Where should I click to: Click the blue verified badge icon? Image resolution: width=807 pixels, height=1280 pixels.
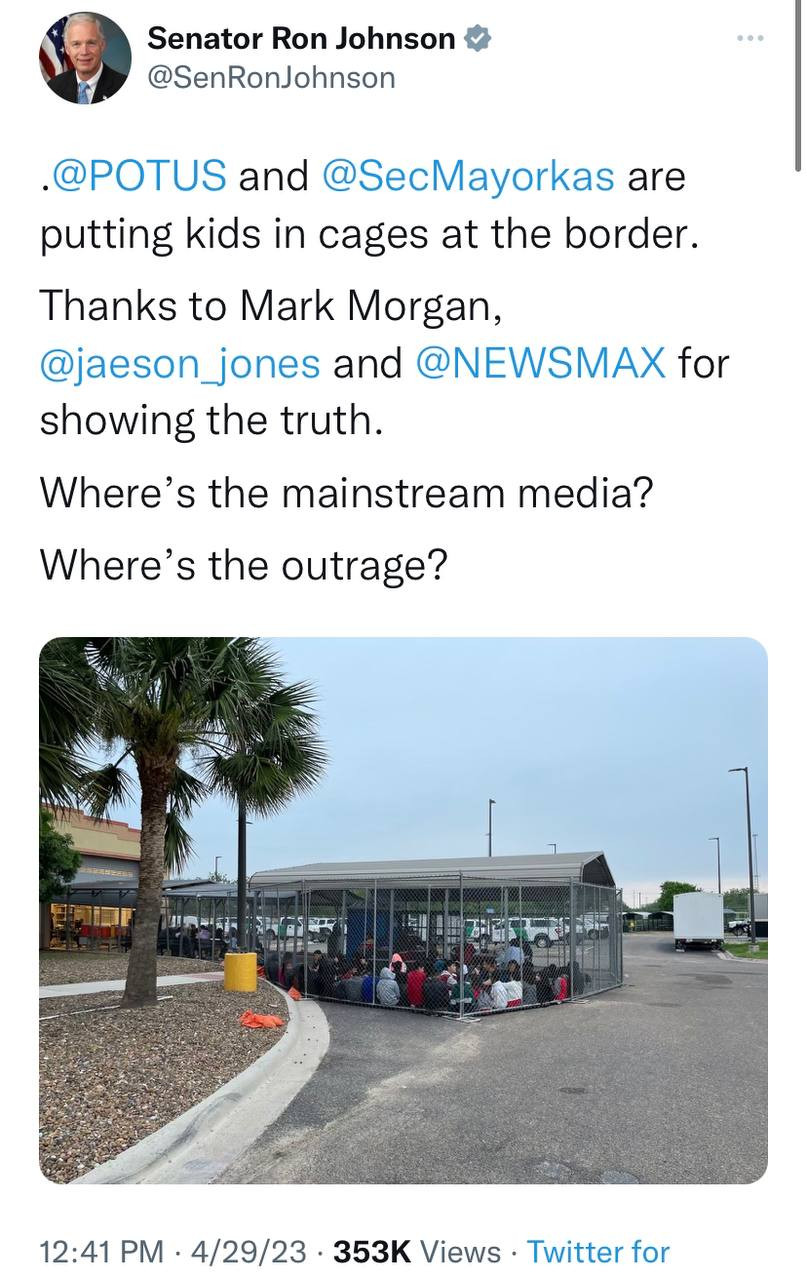478,39
